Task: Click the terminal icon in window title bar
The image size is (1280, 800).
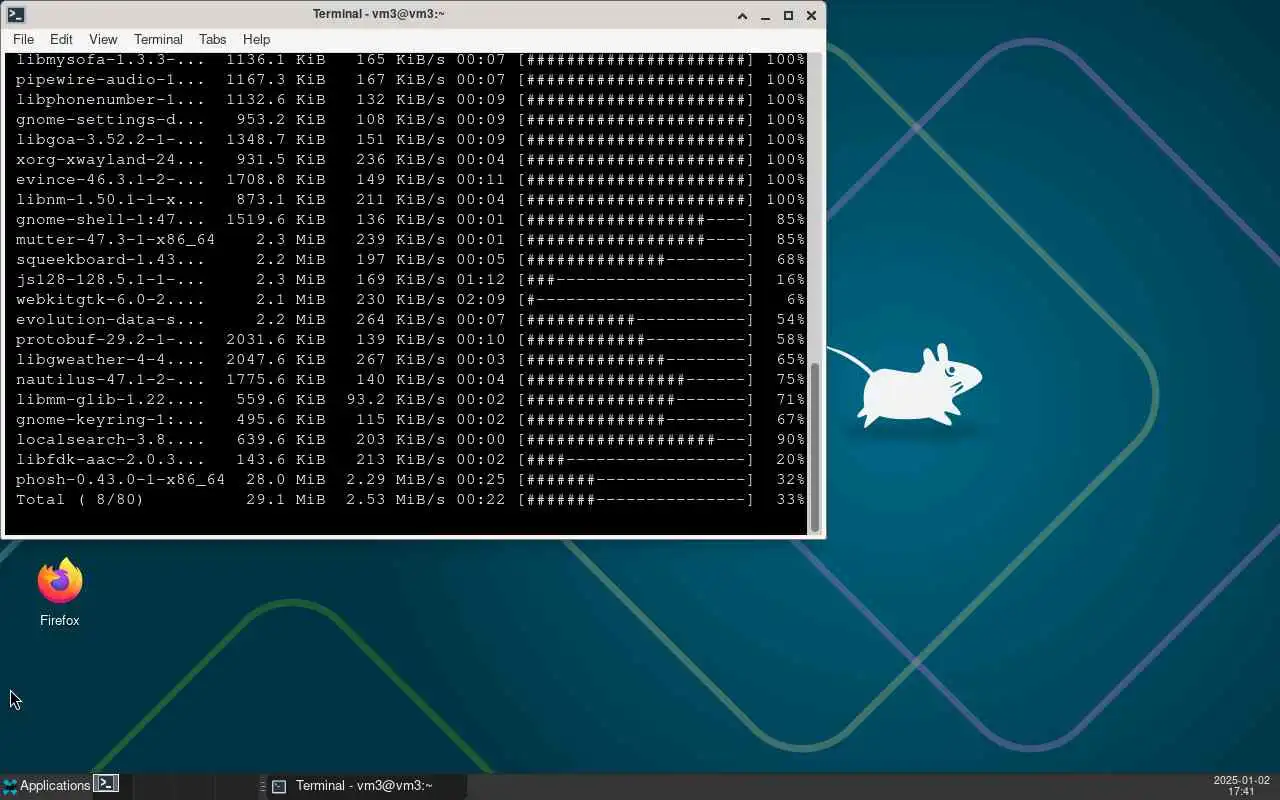Action: coord(15,15)
